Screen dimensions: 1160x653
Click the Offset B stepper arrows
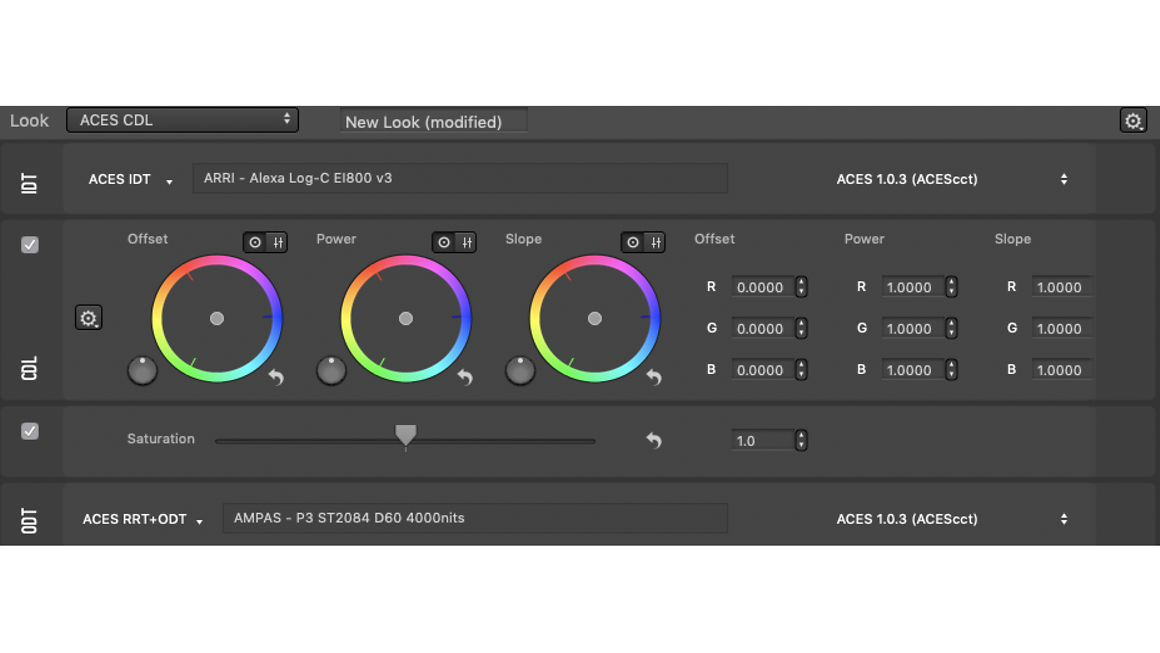801,370
